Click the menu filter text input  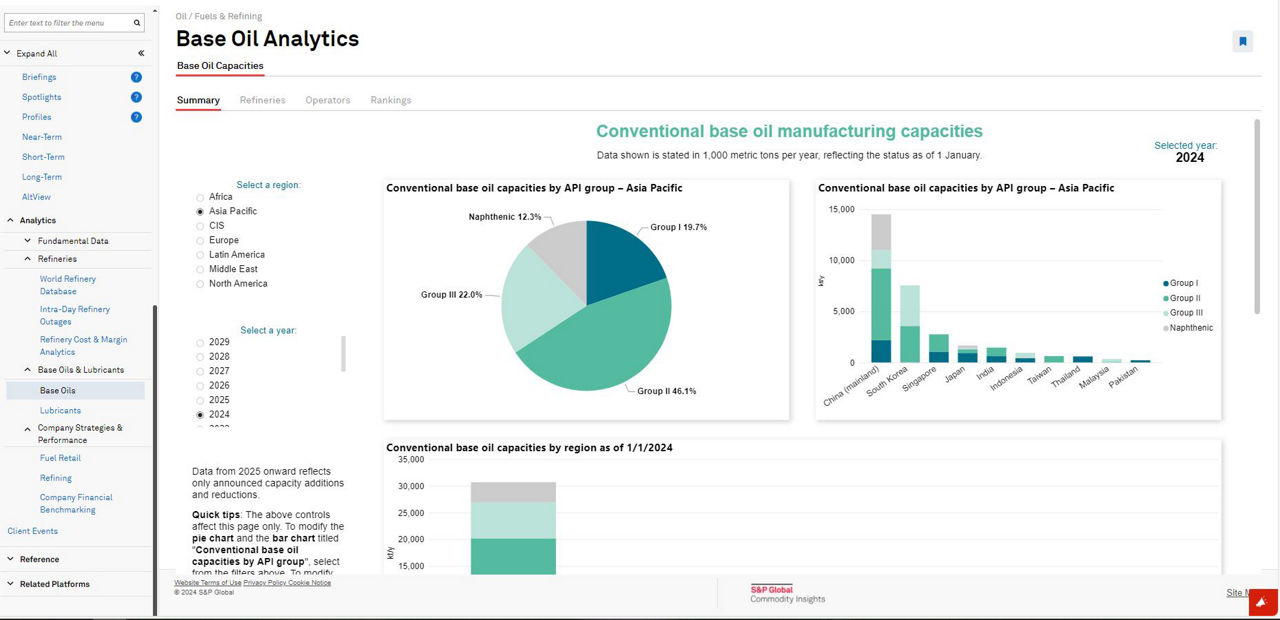point(67,22)
